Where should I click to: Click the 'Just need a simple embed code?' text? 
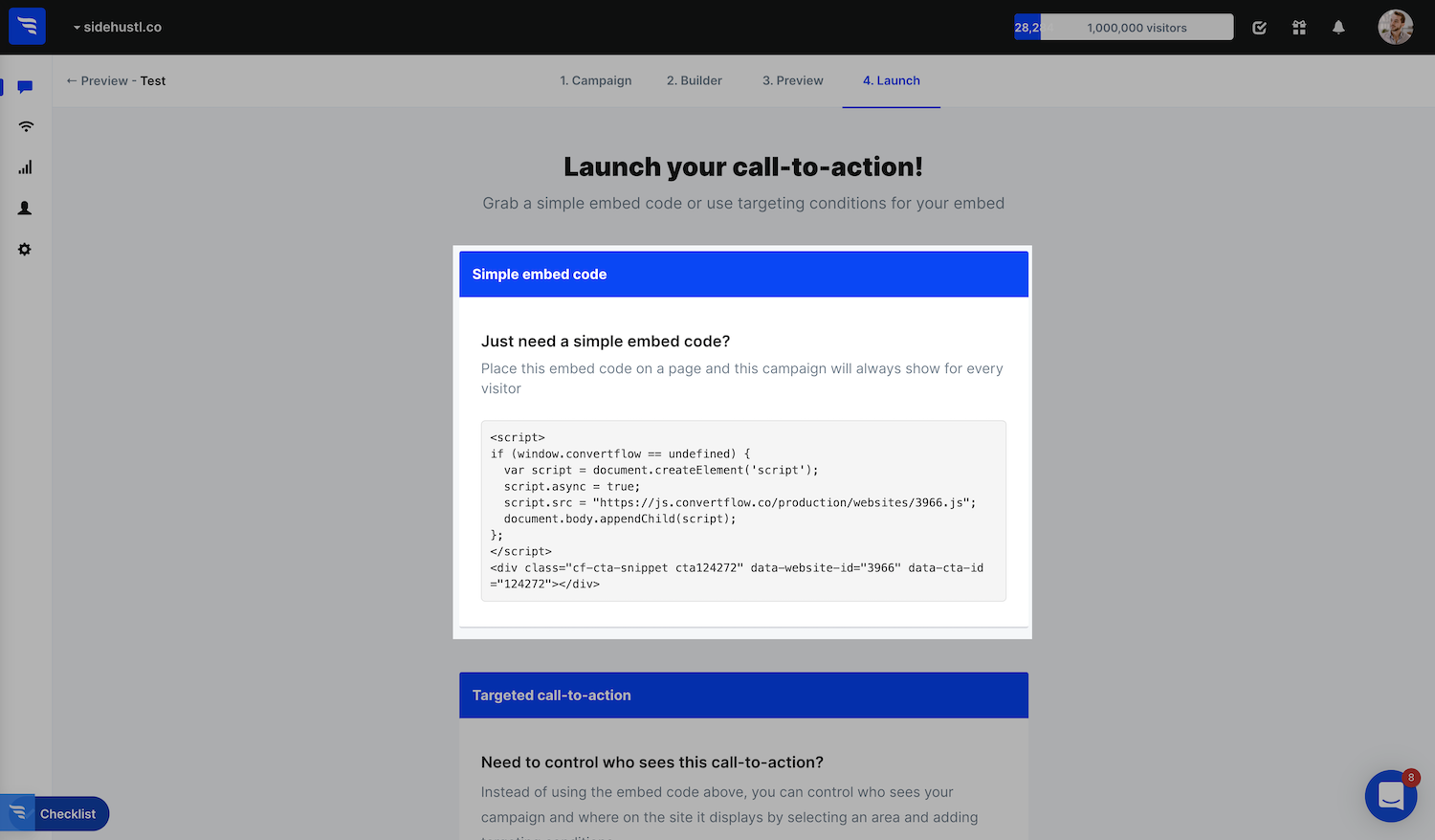click(x=606, y=342)
